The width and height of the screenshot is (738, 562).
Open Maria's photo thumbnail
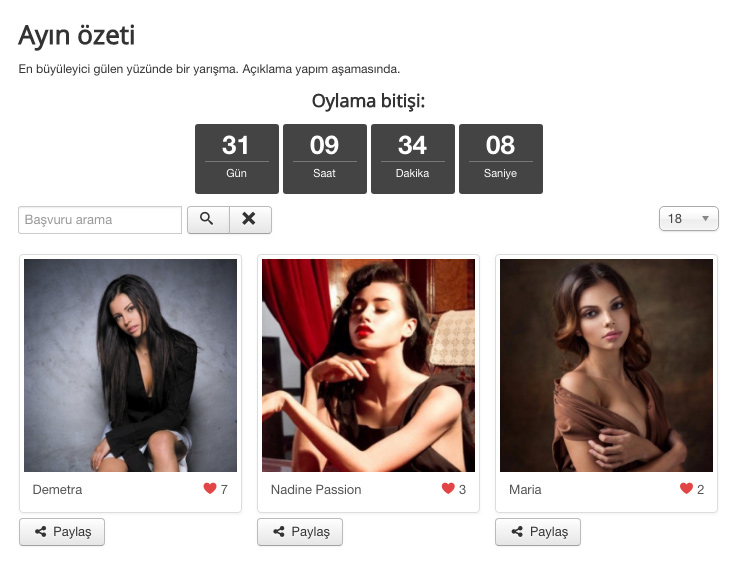[x=606, y=365]
